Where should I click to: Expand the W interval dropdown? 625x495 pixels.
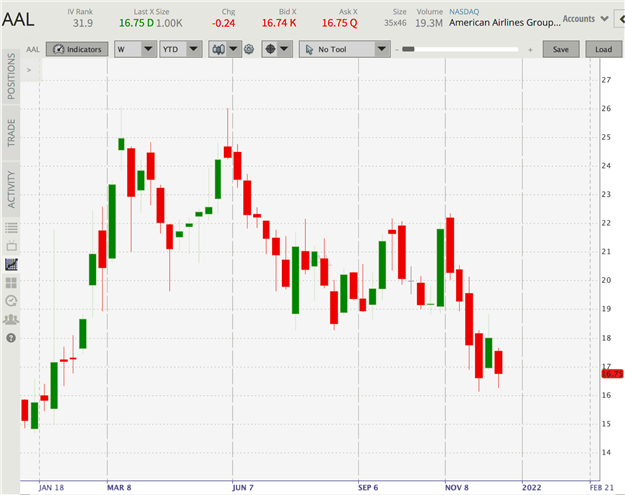click(135, 49)
